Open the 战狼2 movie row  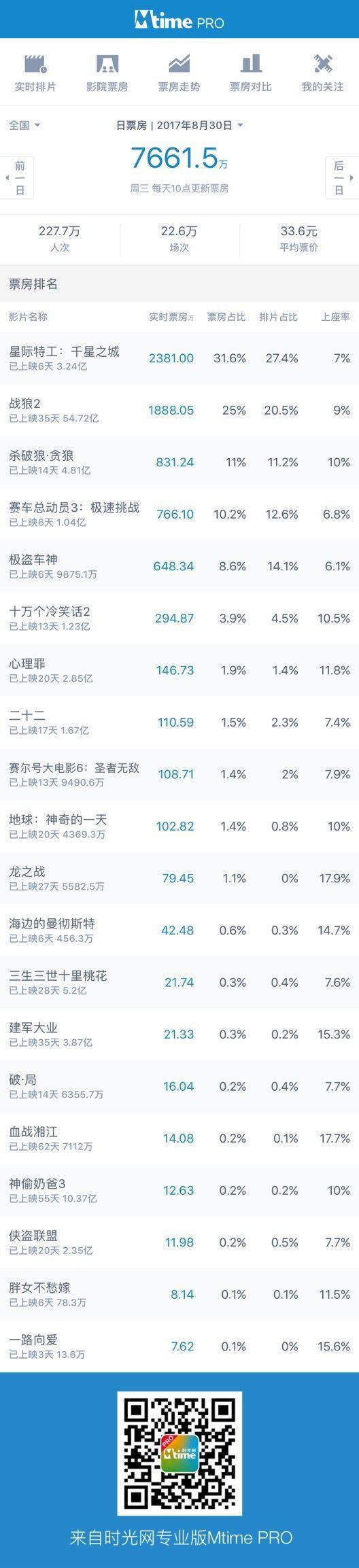click(x=179, y=411)
